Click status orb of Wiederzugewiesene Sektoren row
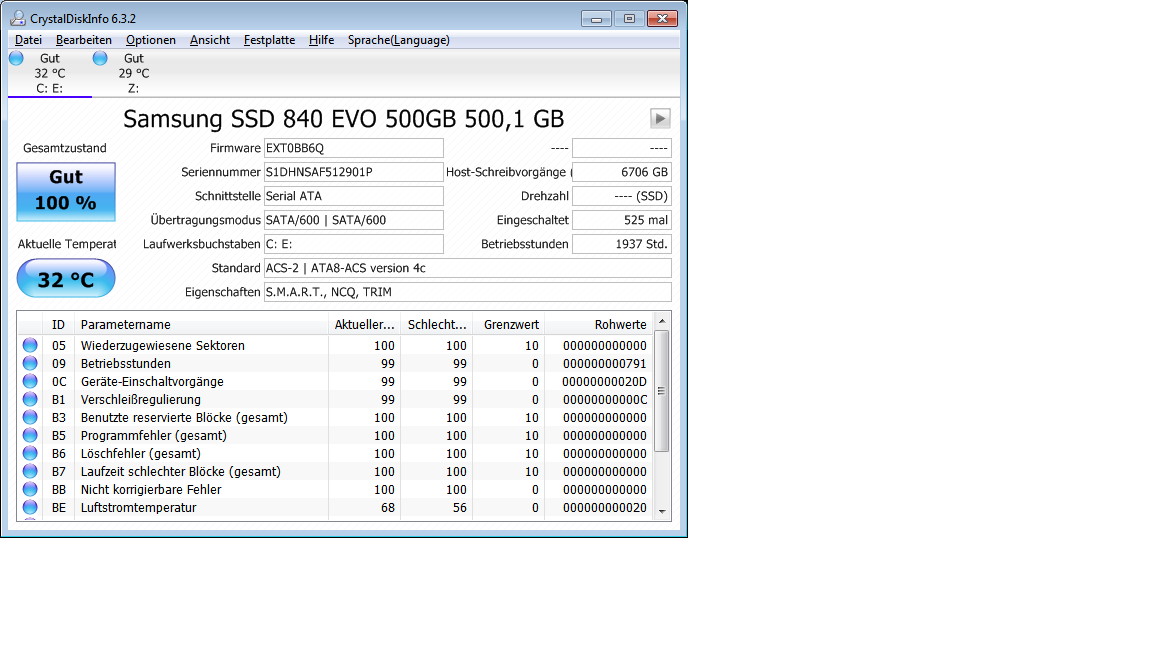 click(x=30, y=345)
